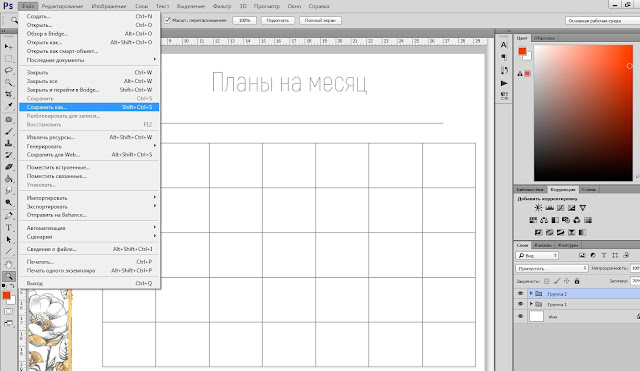This screenshot has width=640, height=371.
Task: Click the 100% zoom button
Action: pos(244,20)
